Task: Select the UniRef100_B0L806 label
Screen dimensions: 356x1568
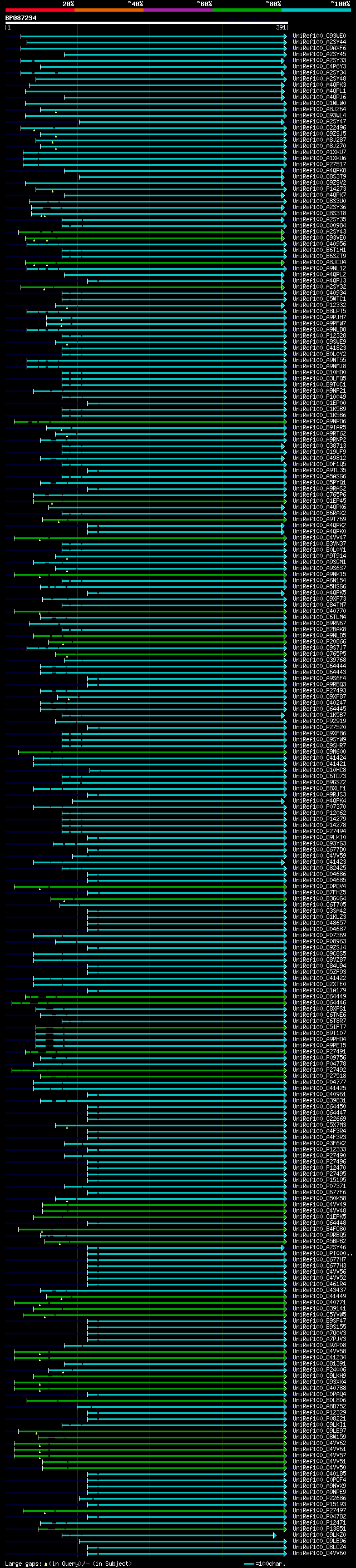Action: pos(319,1400)
